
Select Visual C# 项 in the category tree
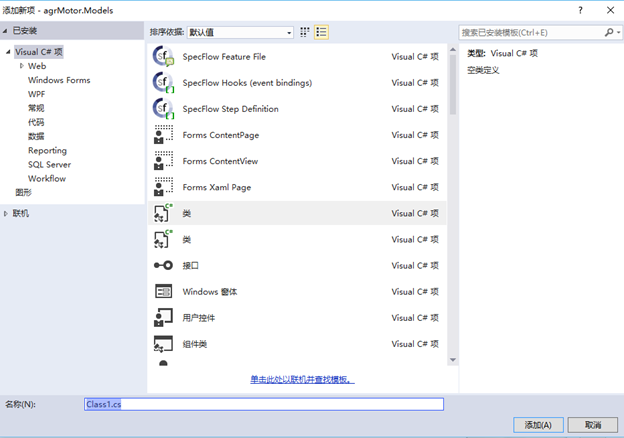[39, 52]
